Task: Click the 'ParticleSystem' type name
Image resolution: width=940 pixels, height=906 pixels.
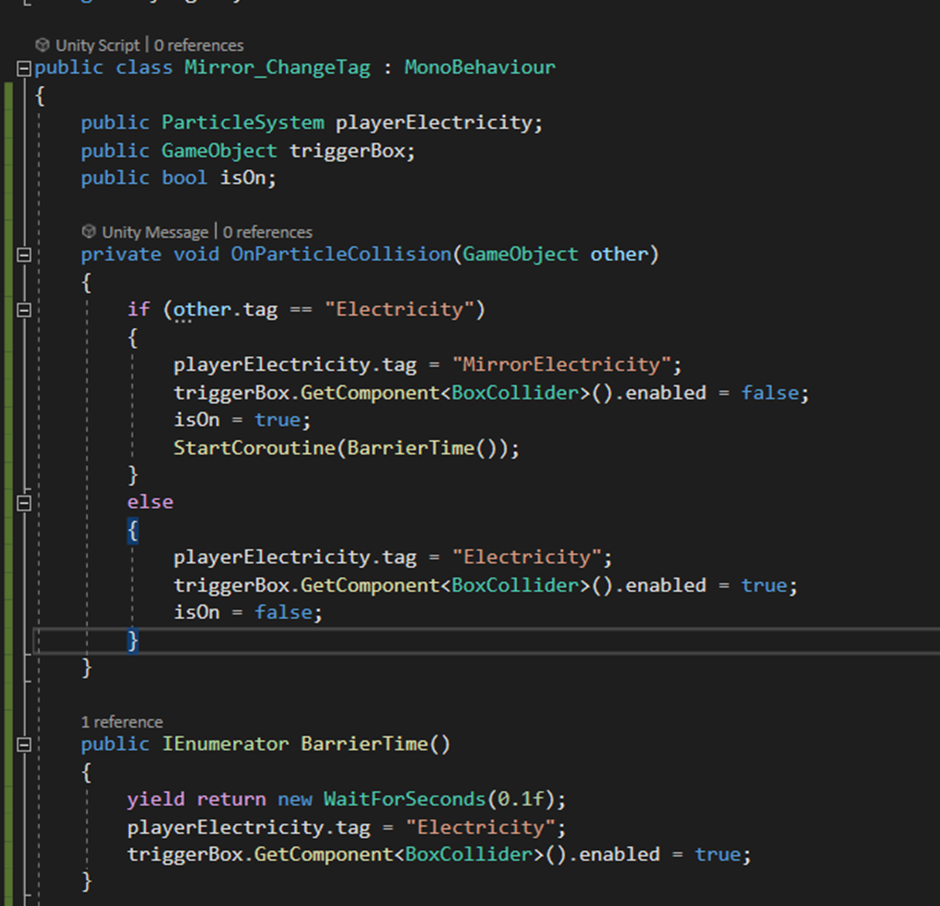Action: 242,123
